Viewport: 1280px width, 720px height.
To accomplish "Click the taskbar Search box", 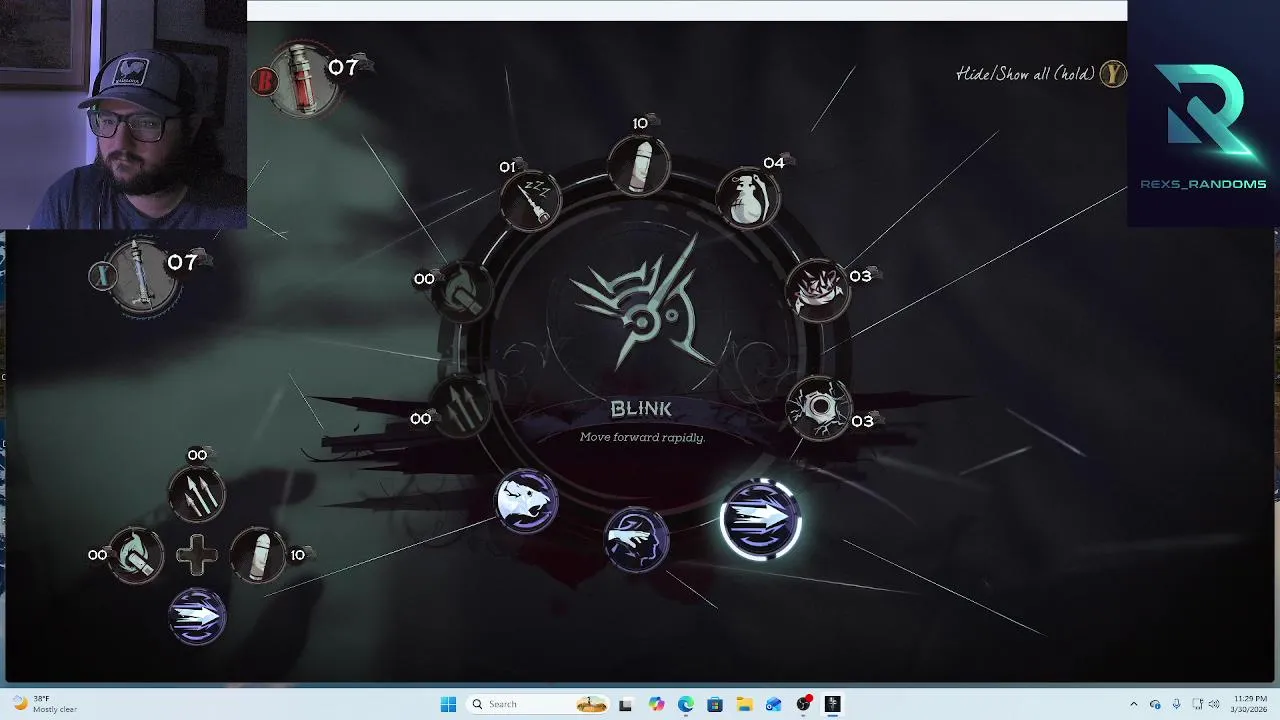I will click(x=538, y=704).
